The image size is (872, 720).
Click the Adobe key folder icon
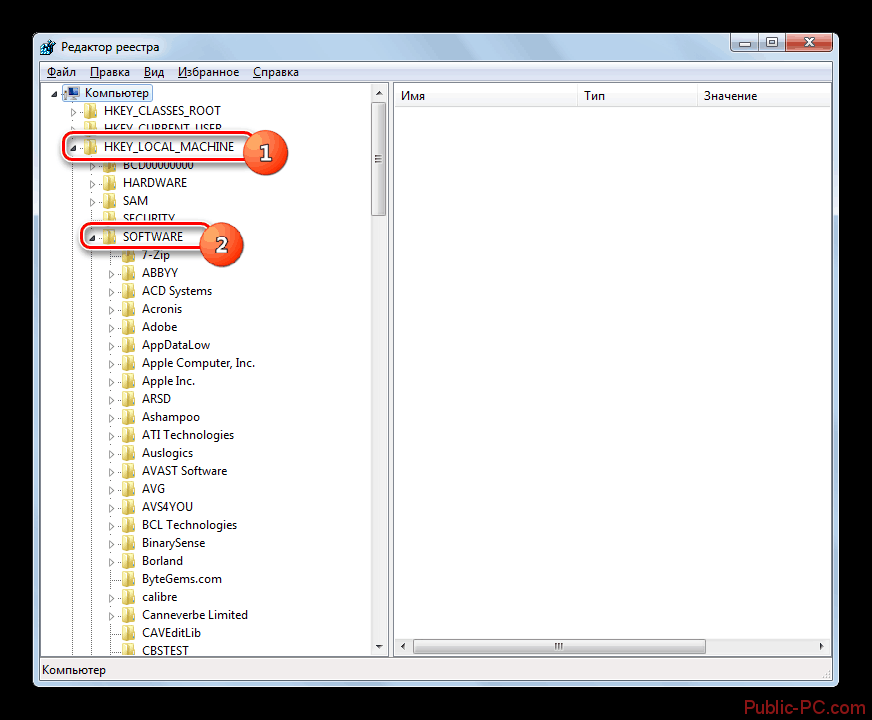point(129,327)
